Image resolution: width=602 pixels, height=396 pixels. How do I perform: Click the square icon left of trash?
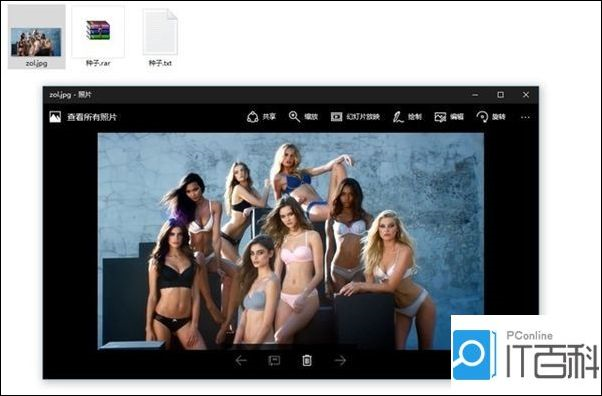click(274, 360)
